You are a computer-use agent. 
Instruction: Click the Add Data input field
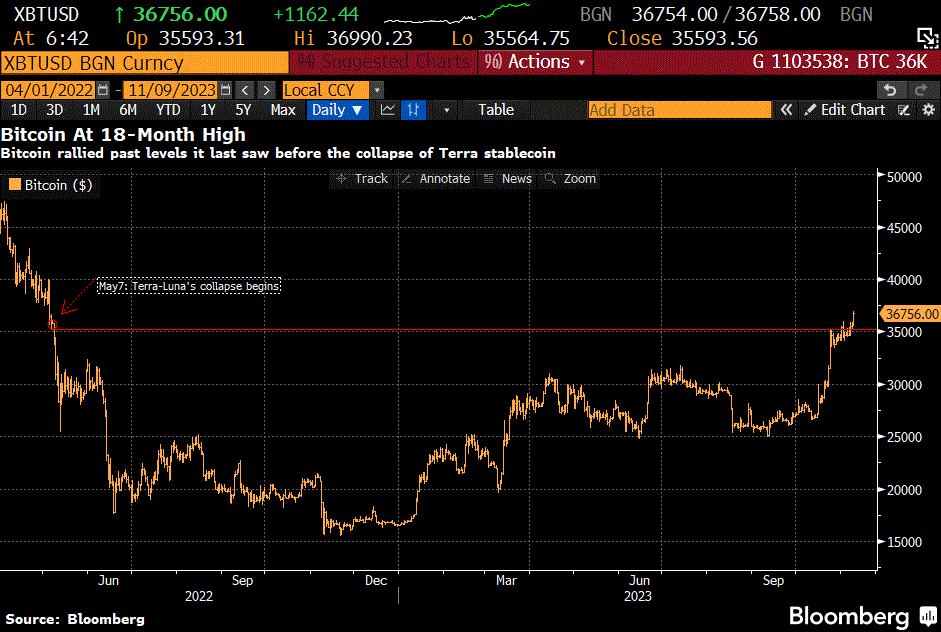[679, 110]
